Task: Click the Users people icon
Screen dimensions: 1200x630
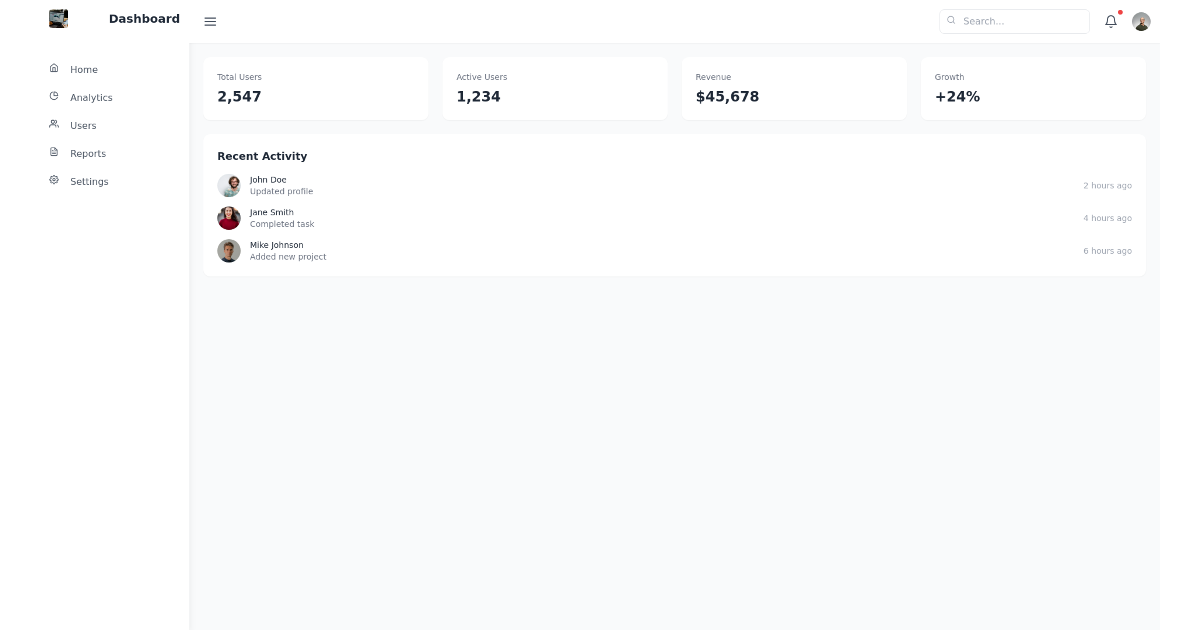Action: pyautogui.click(x=54, y=124)
